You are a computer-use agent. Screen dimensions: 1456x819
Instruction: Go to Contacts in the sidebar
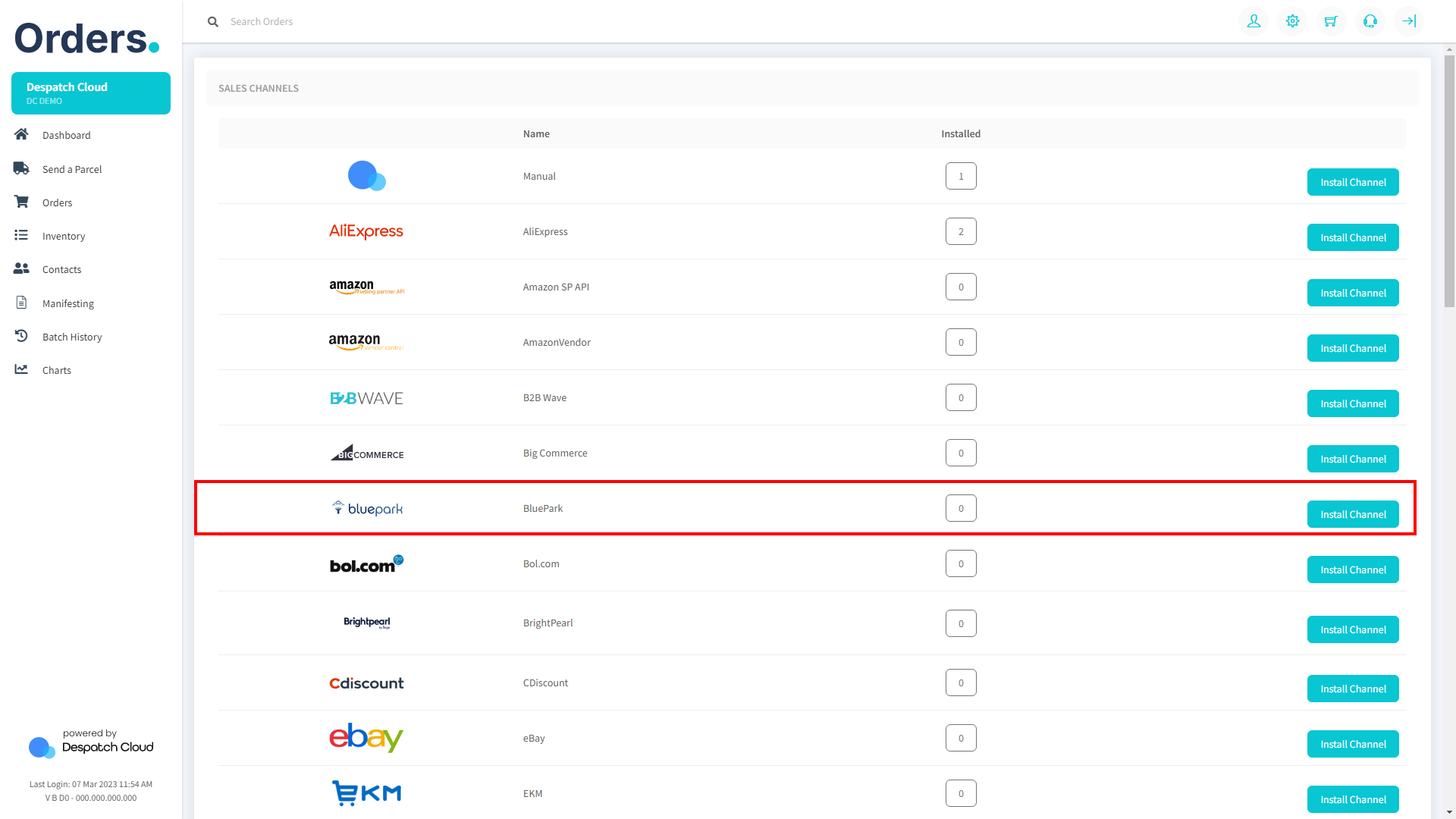[61, 269]
